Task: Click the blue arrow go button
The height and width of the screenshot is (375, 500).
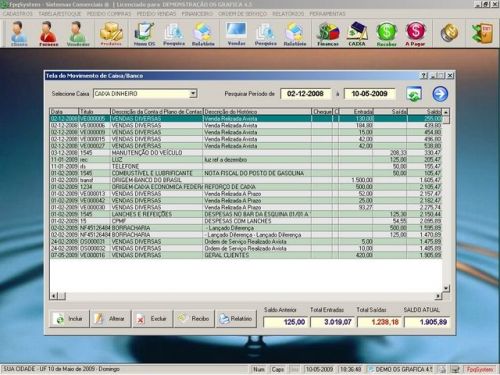Action: coord(440,94)
